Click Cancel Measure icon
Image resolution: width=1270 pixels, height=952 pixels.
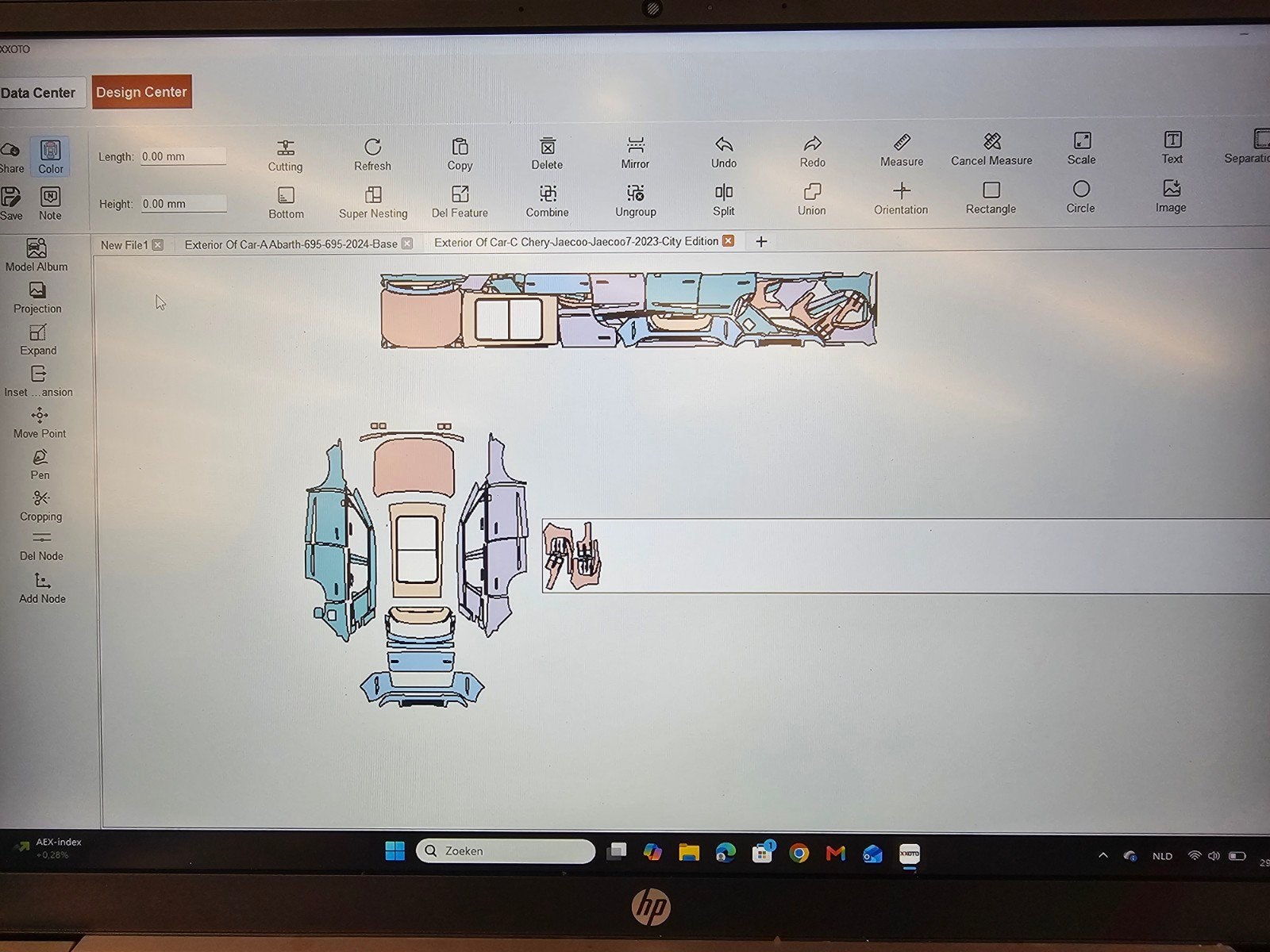tap(991, 141)
